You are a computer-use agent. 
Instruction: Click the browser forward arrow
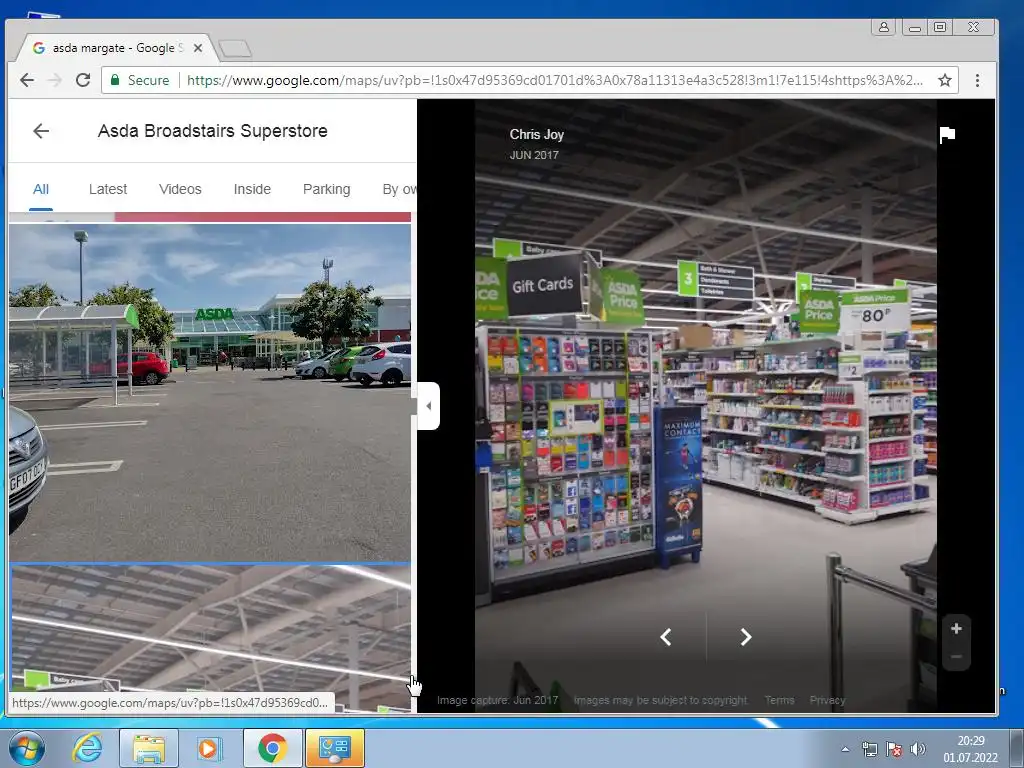pos(55,80)
